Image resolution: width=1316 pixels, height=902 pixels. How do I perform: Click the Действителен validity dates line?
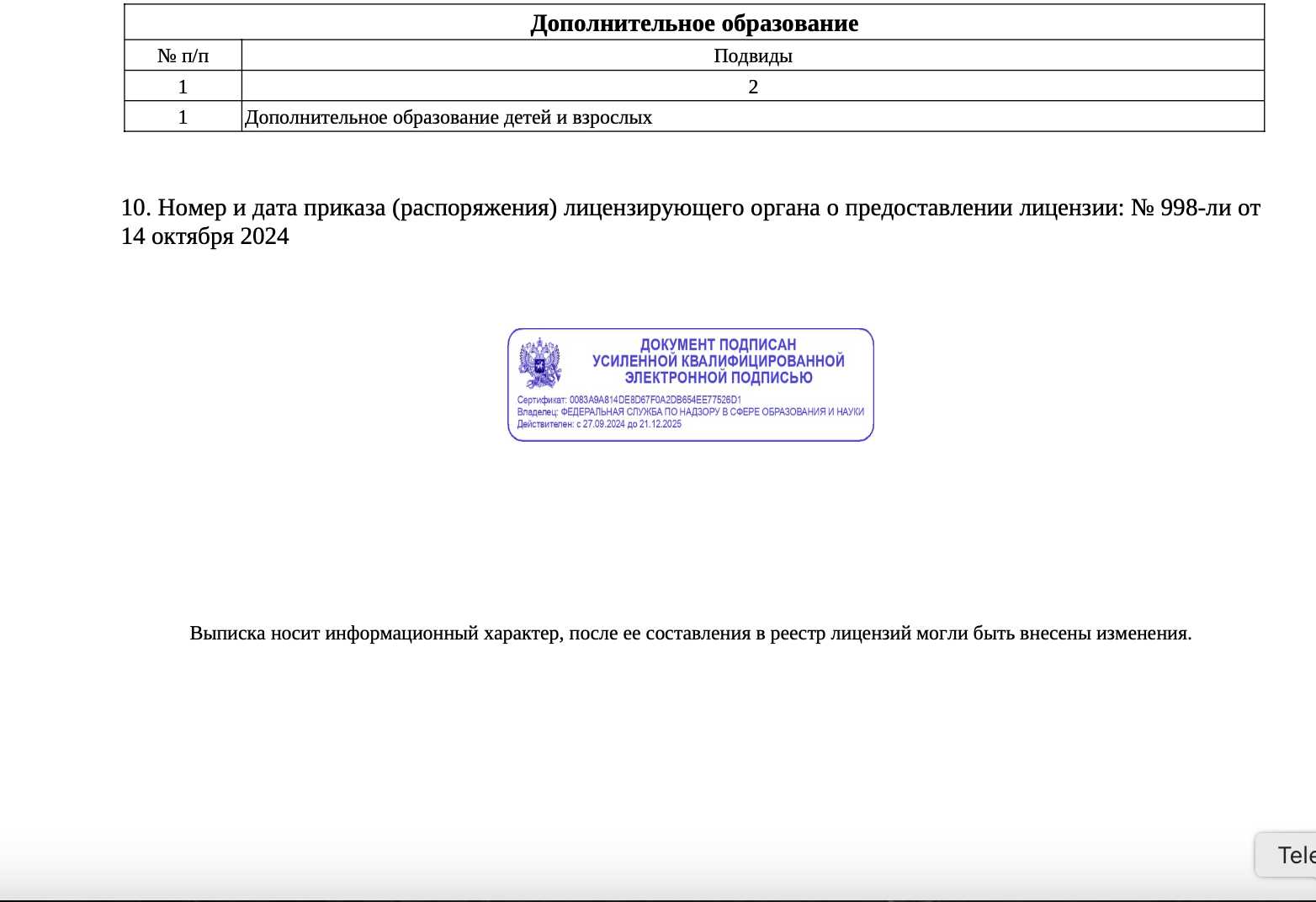click(599, 424)
